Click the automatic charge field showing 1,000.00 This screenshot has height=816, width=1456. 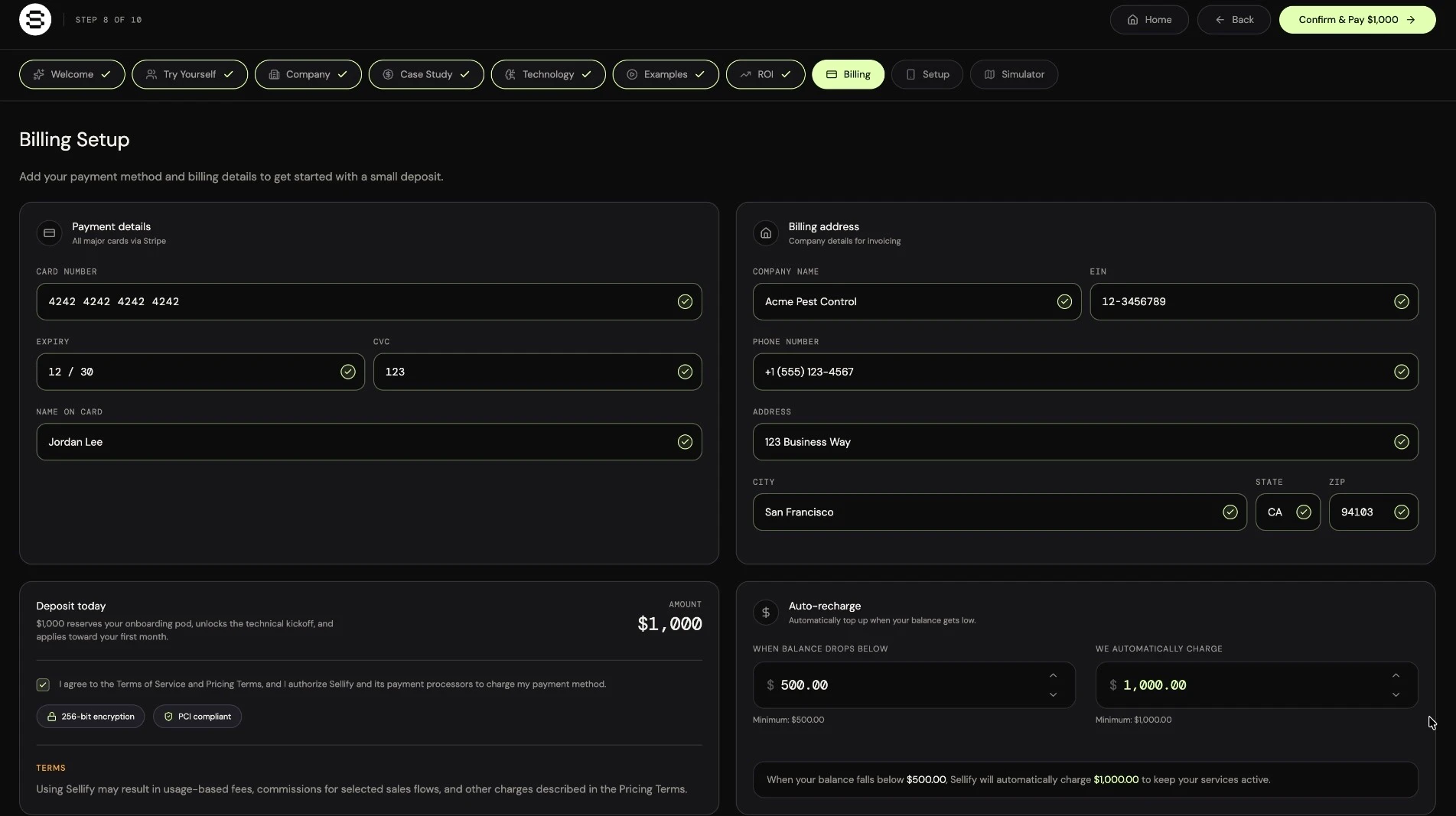1257,685
